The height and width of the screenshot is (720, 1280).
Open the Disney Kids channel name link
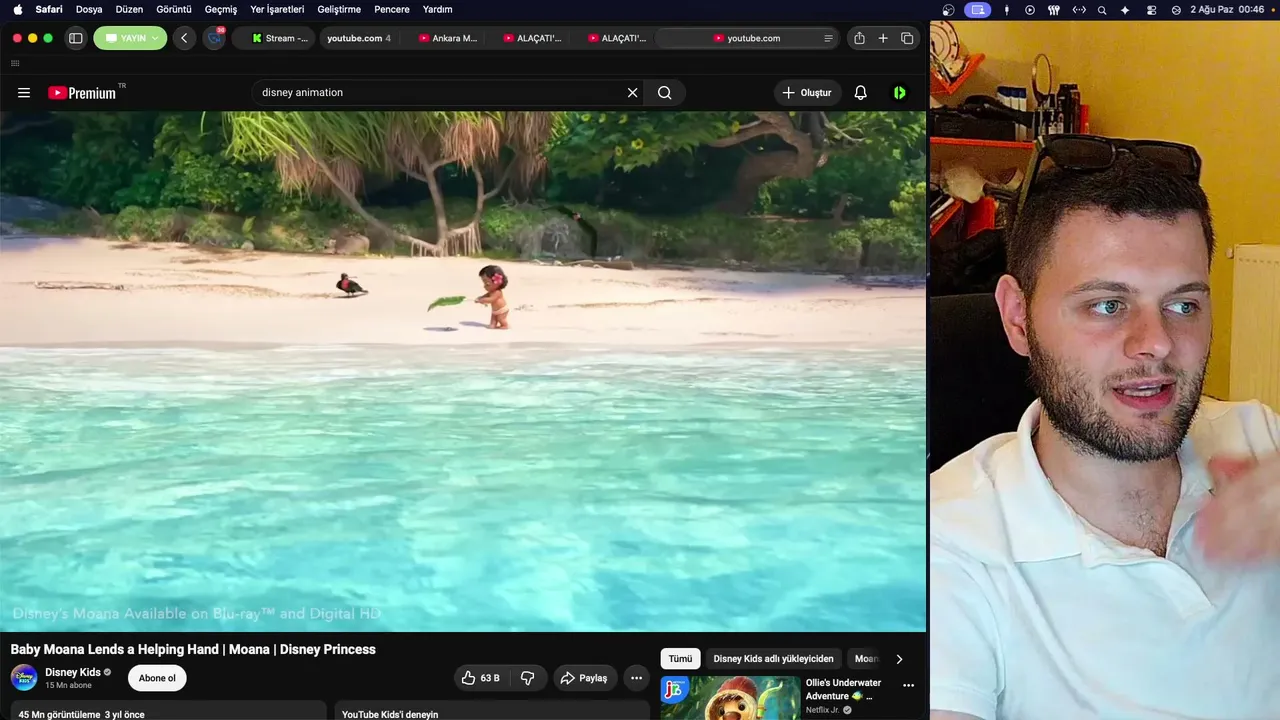[x=73, y=672]
